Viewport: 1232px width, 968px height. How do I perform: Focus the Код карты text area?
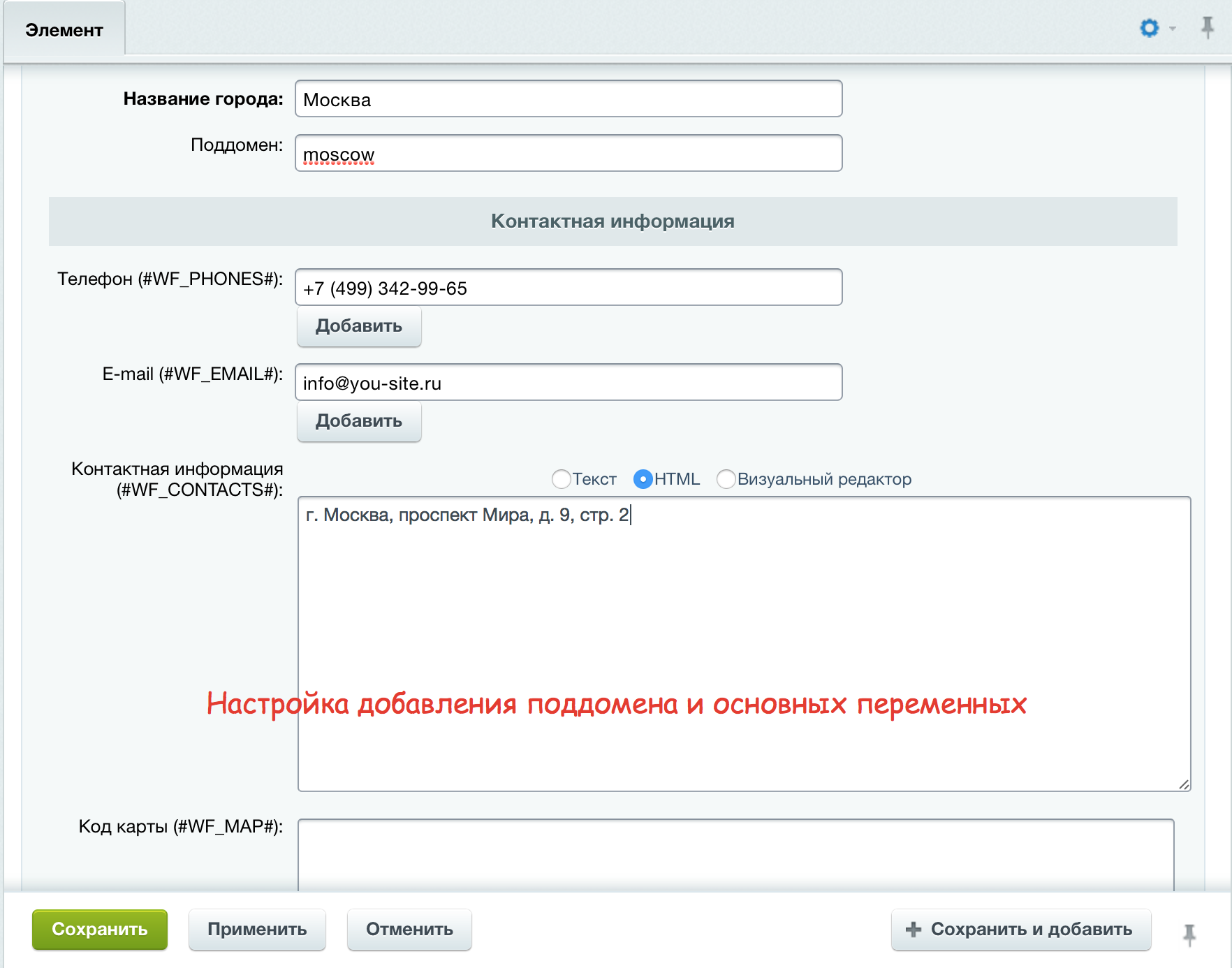[x=735, y=855]
